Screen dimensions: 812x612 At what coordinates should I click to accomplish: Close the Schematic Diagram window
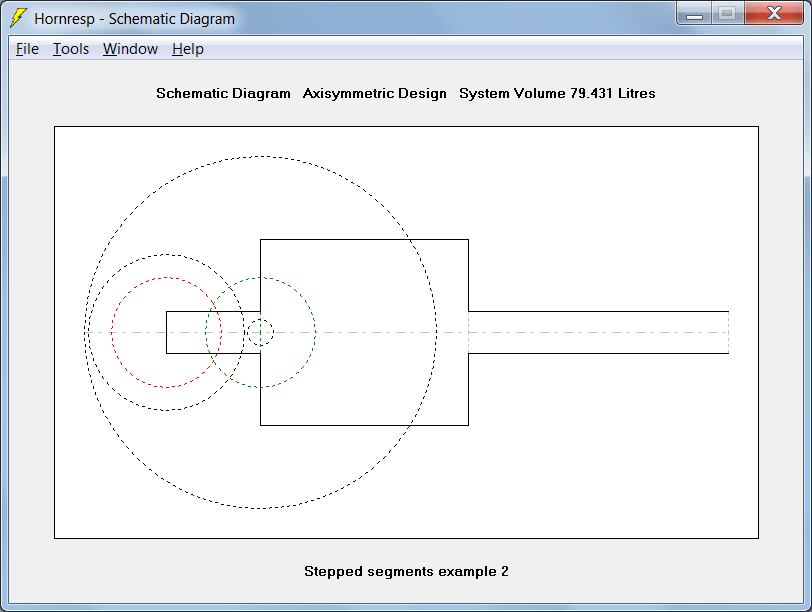(x=774, y=14)
